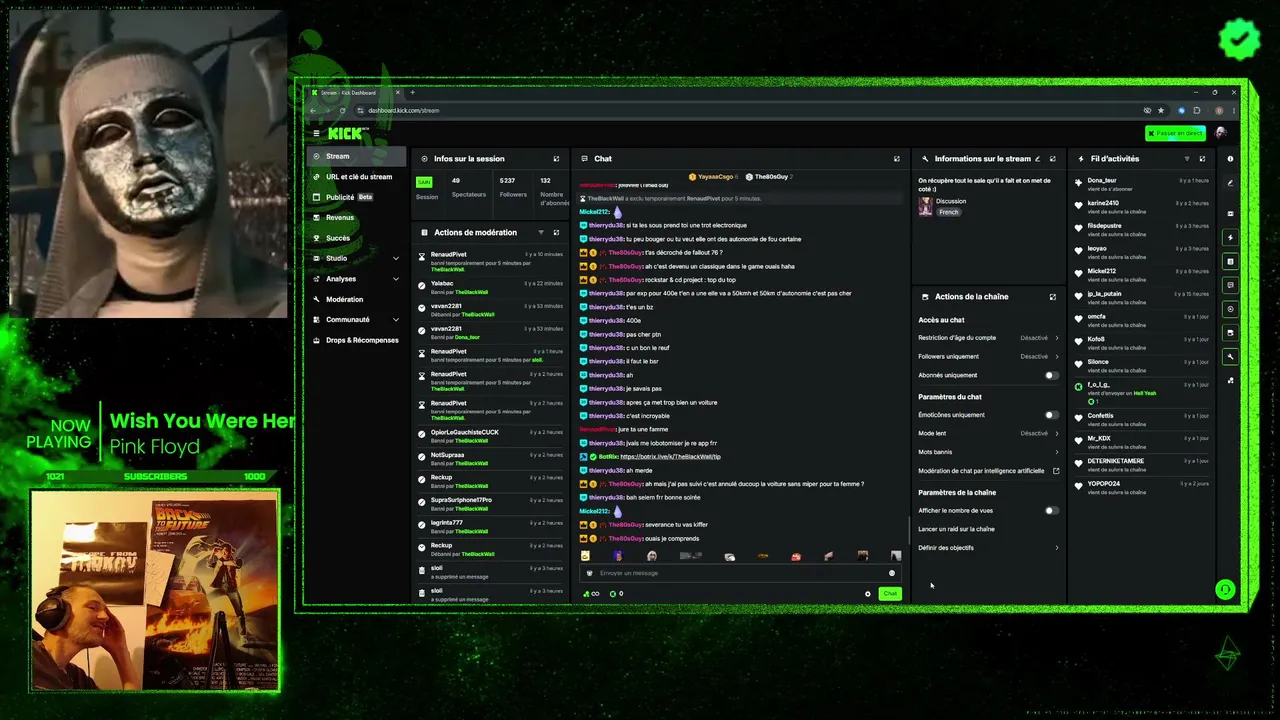Image resolution: width=1280 pixels, height=720 pixels.
Task: Open Restriction d'âge du compte setting
Action: click(x=988, y=338)
